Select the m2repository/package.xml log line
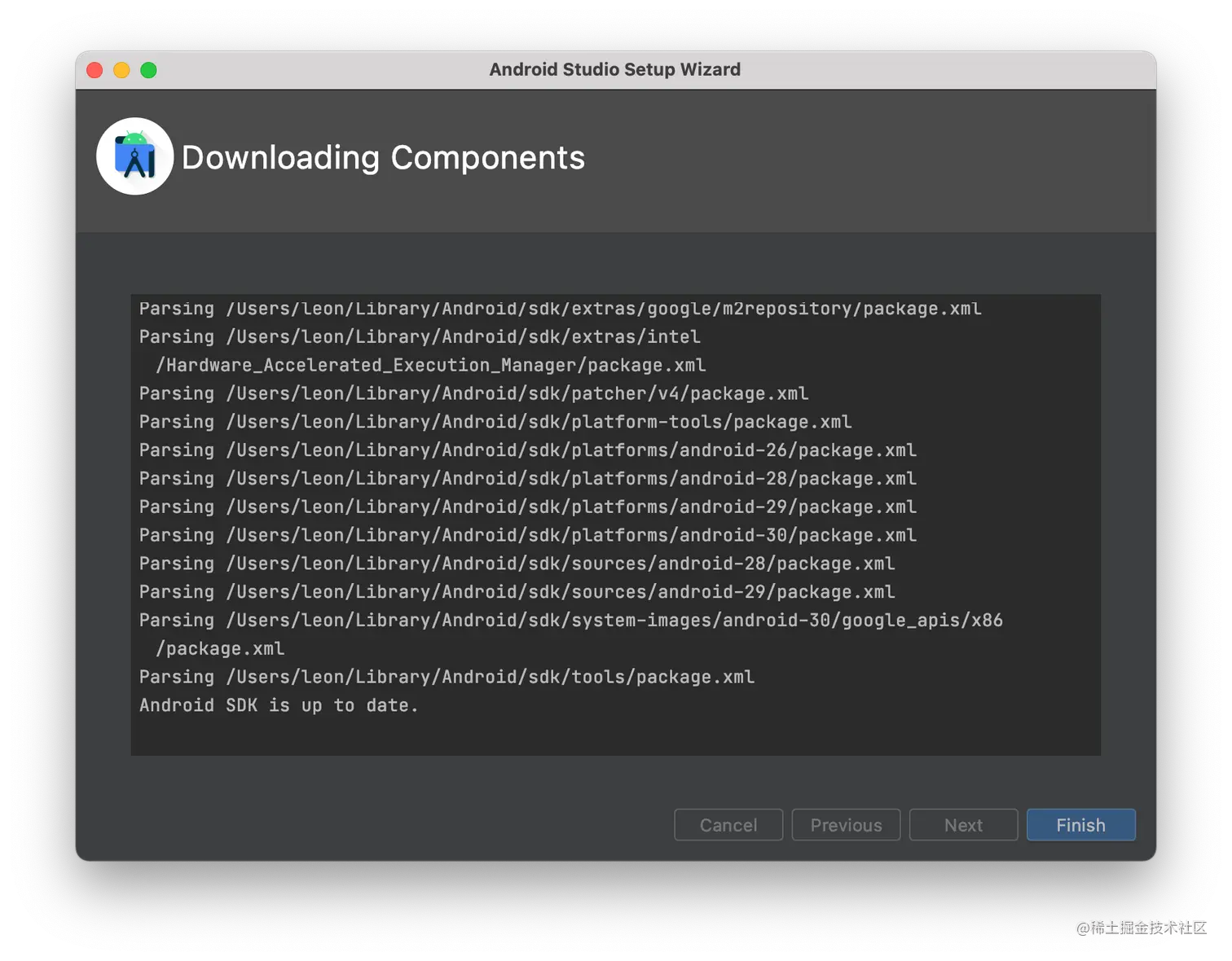 561,309
